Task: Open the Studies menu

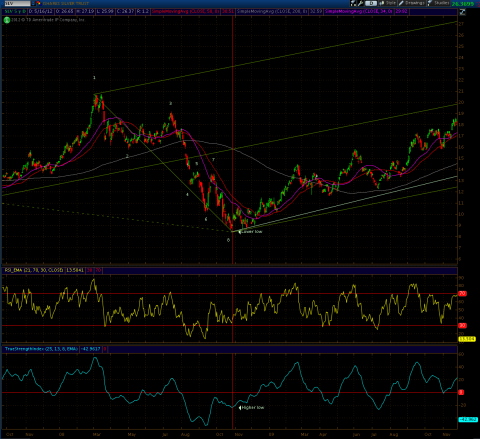Action: pos(439,3)
